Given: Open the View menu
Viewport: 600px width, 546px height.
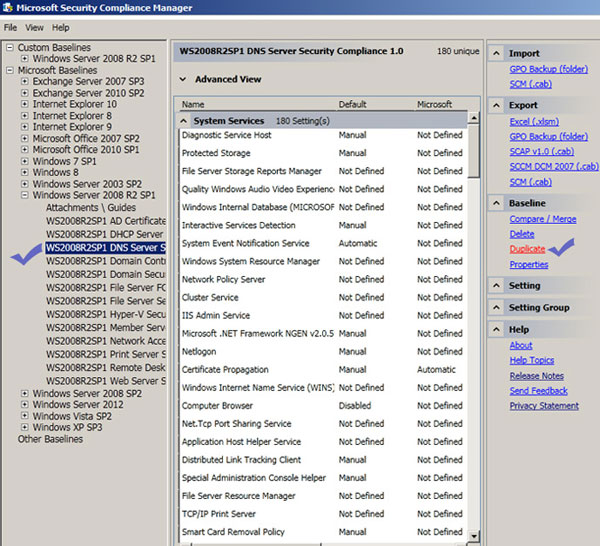Looking at the screenshot, I should pos(34,28).
